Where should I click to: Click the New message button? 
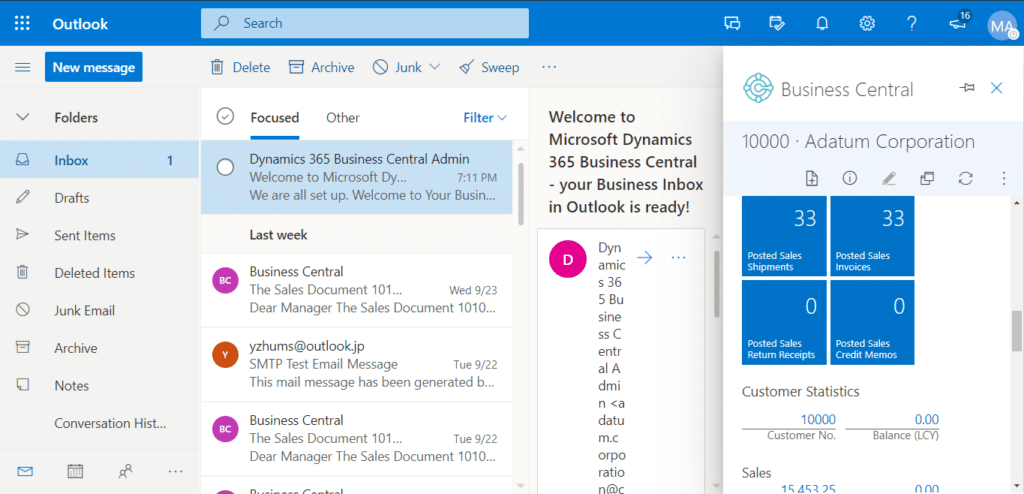point(93,67)
